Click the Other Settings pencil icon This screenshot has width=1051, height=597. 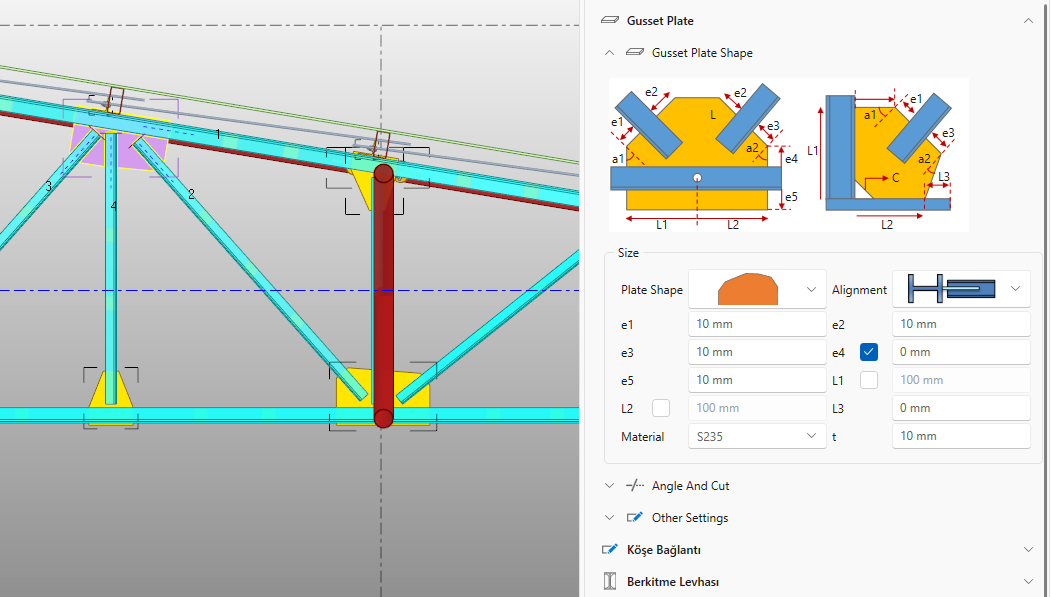(x=634, y=518)
